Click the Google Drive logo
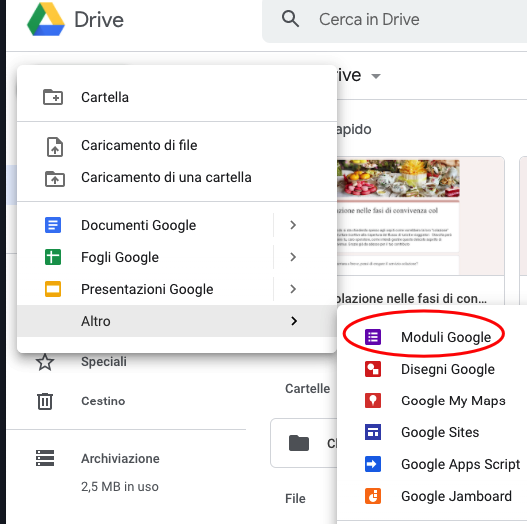 coord(46,19)
